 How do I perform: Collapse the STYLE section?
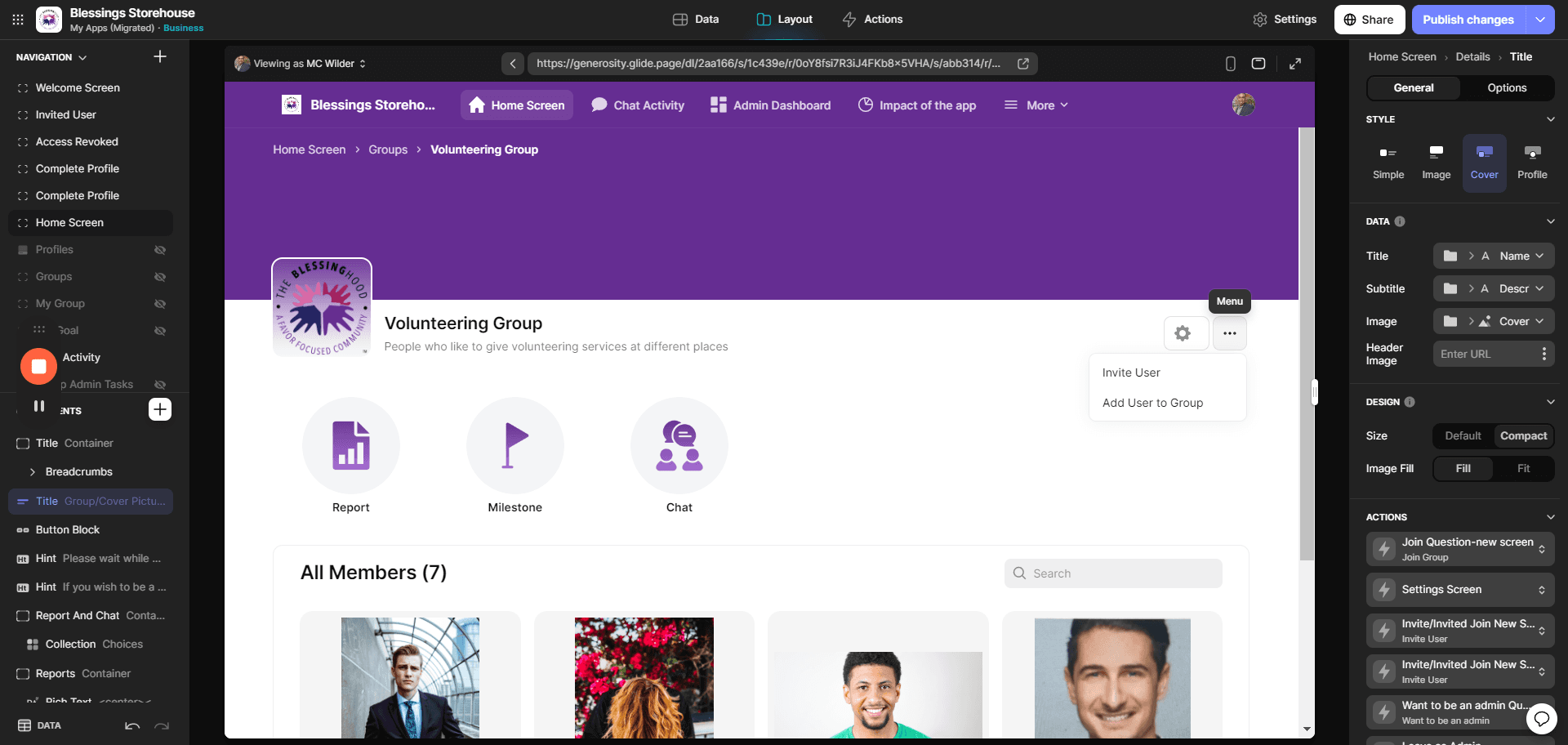point(1550,119)
